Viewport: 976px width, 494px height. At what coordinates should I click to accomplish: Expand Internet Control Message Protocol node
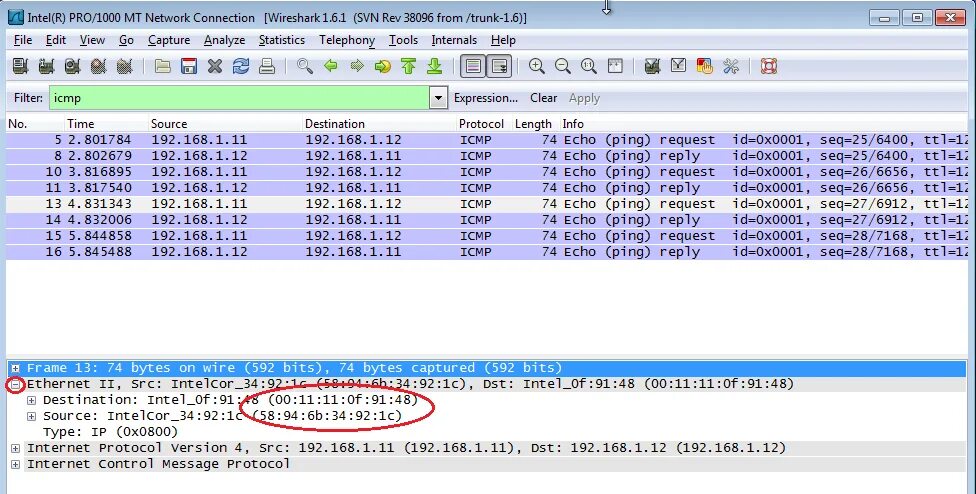[16, 464]
